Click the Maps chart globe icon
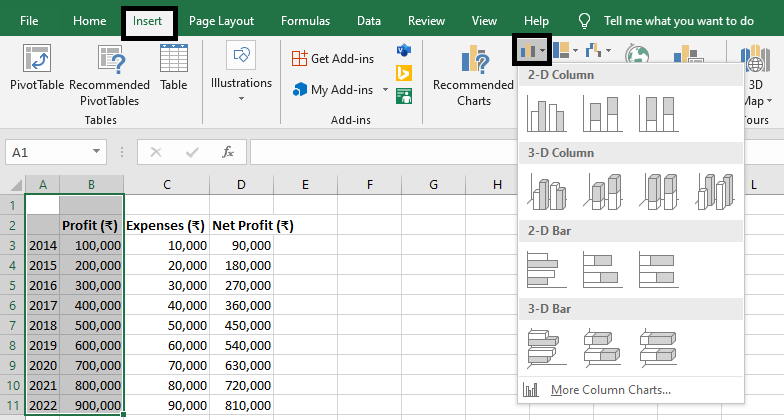The width and height of the screenshot is (784, 420). pyautogui.click(x=637, y=54)
